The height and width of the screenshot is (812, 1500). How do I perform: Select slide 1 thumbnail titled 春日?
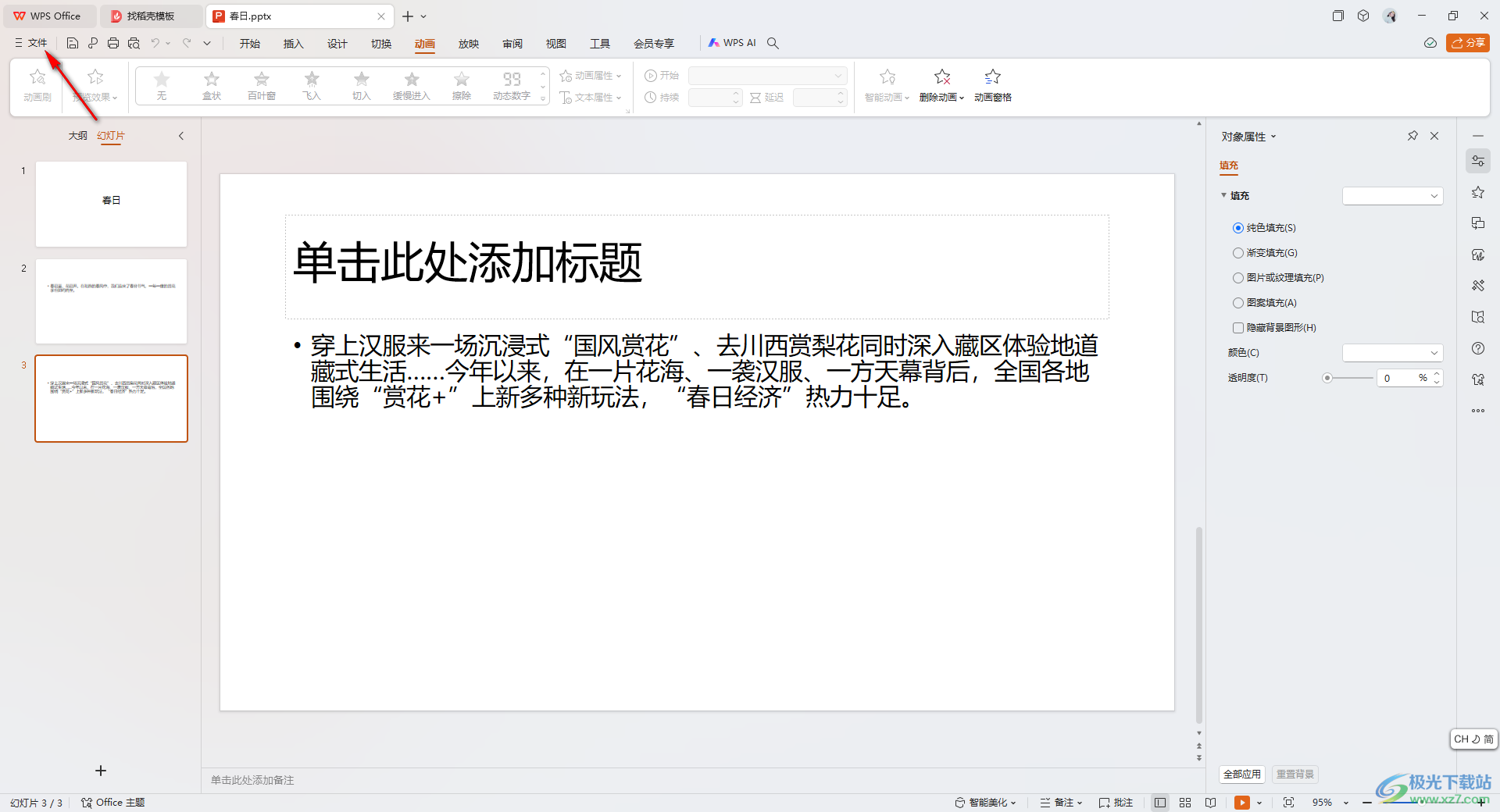coord(111,204)
